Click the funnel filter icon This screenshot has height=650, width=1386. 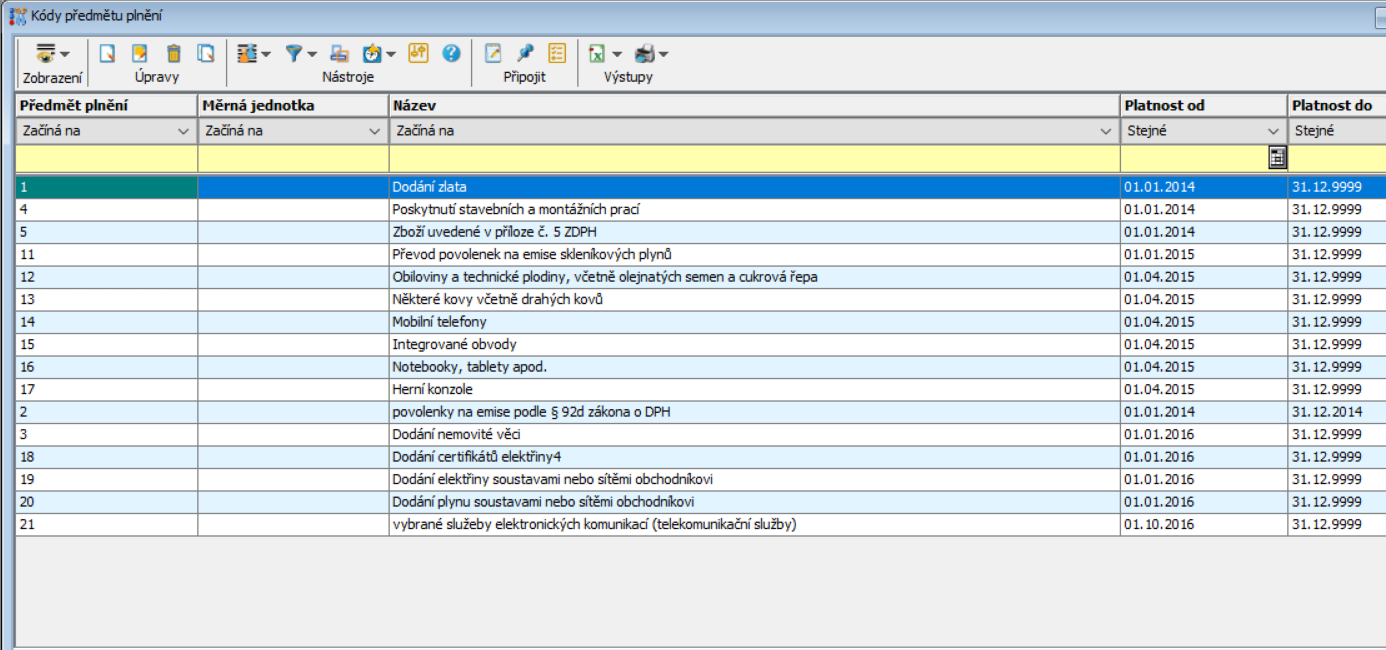pos(294,54)
